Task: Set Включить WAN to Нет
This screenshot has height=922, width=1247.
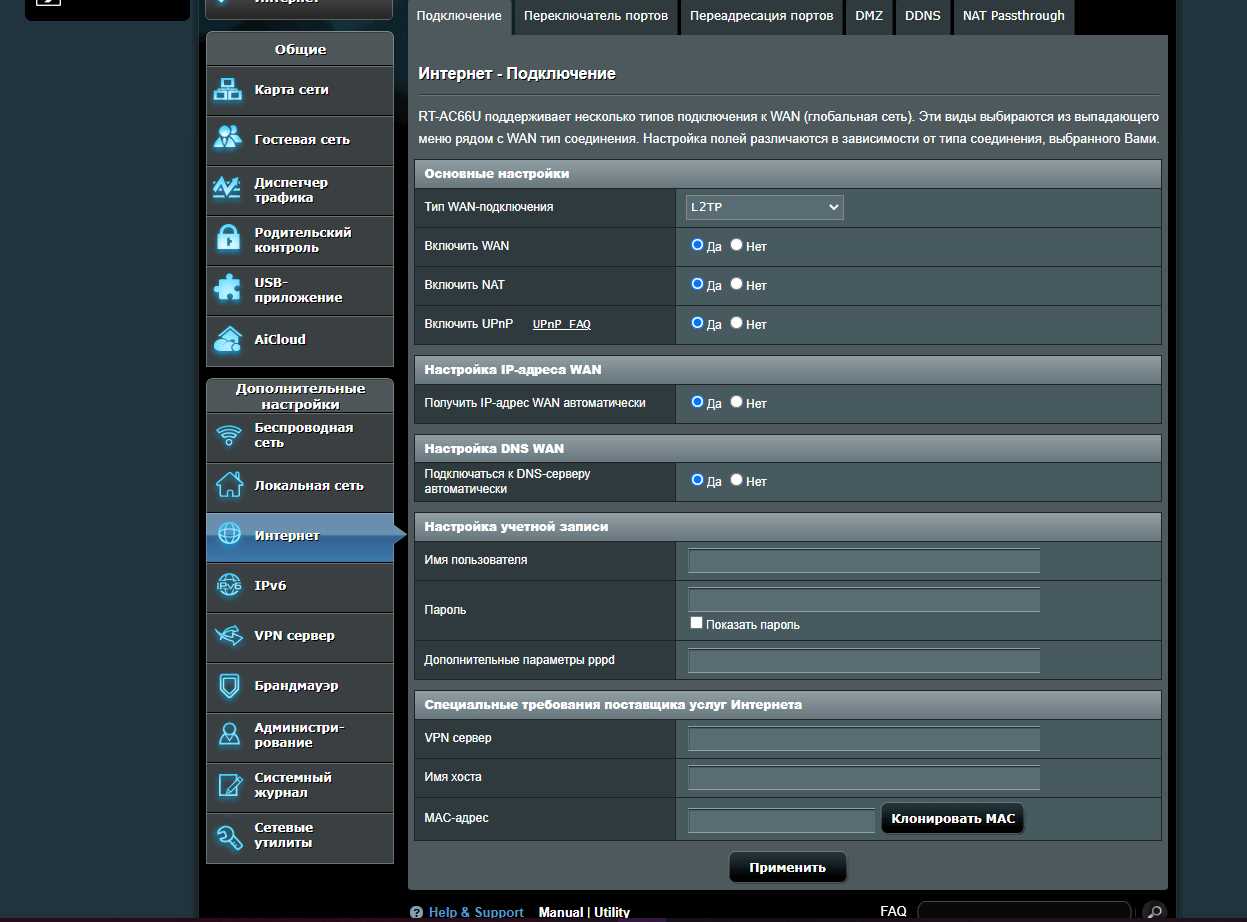Action: (x=737, y=245)
